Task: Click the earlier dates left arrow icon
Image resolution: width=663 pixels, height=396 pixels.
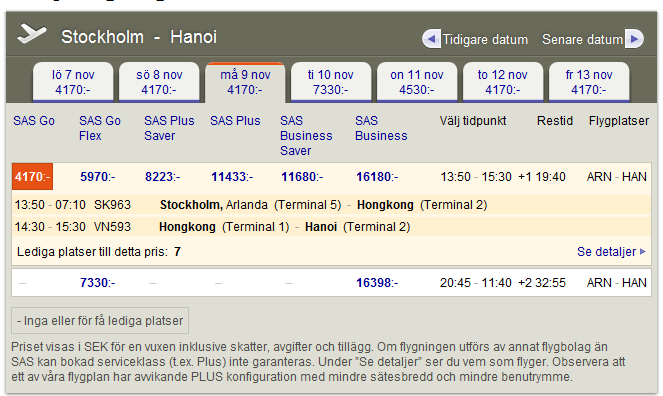Action: (431, 39)
